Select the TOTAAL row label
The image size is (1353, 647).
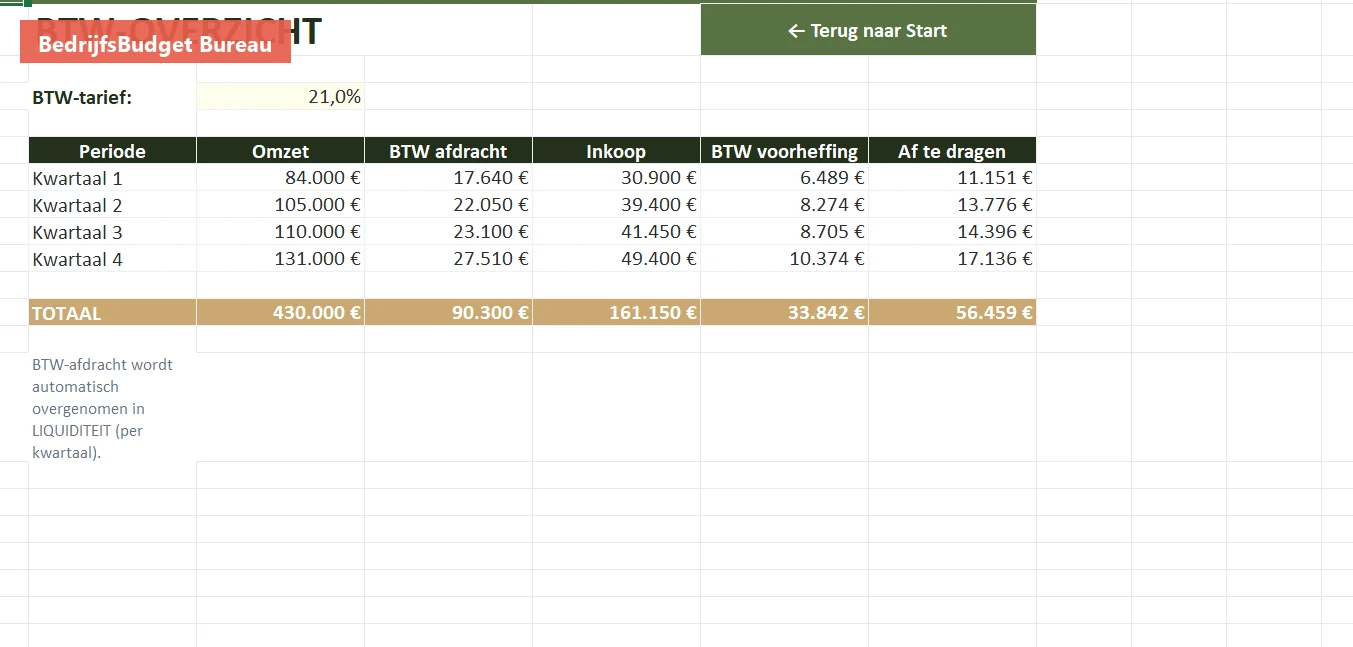113,313
